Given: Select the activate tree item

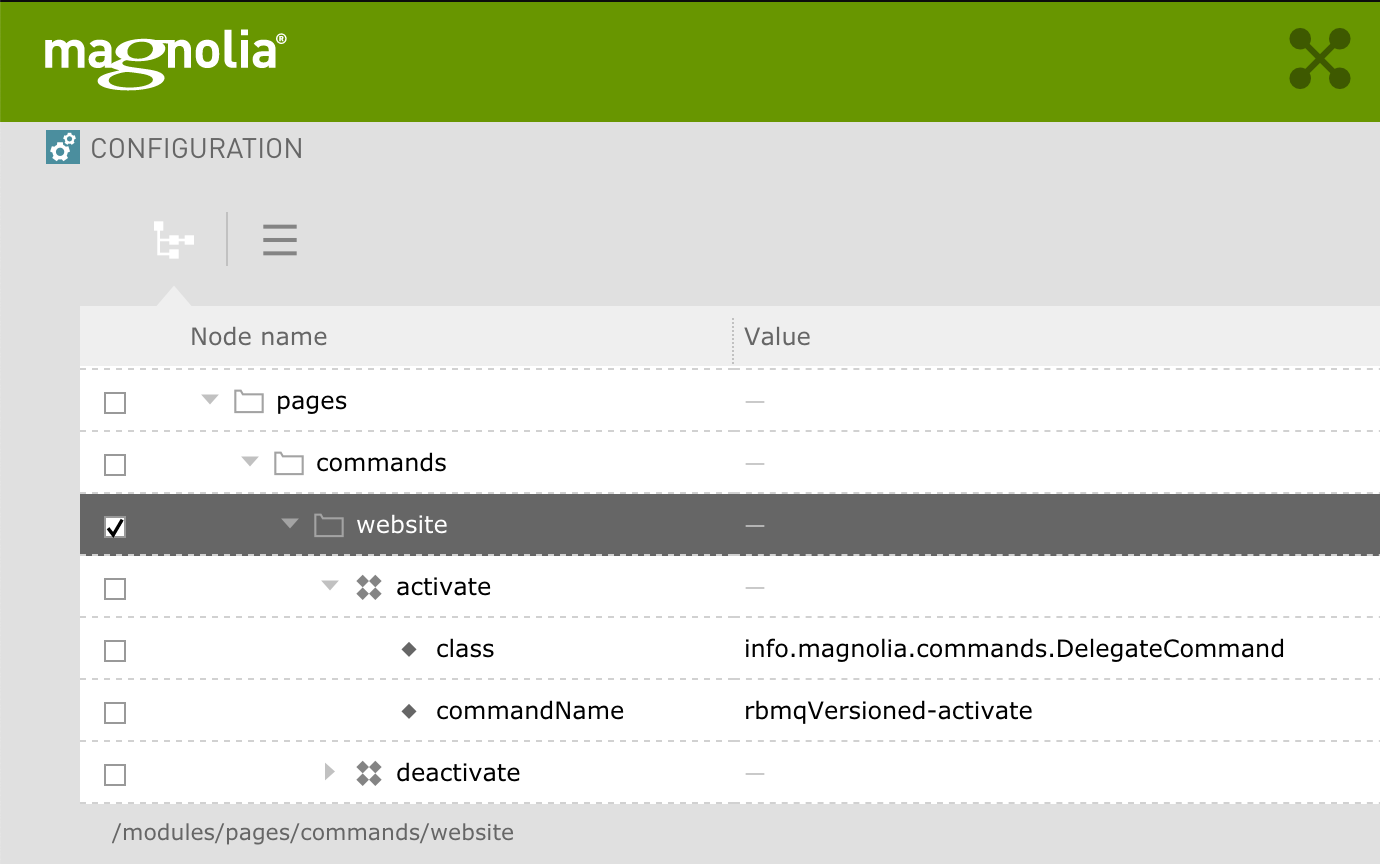Looking at the screenshot, I should [x=444, y=588].
